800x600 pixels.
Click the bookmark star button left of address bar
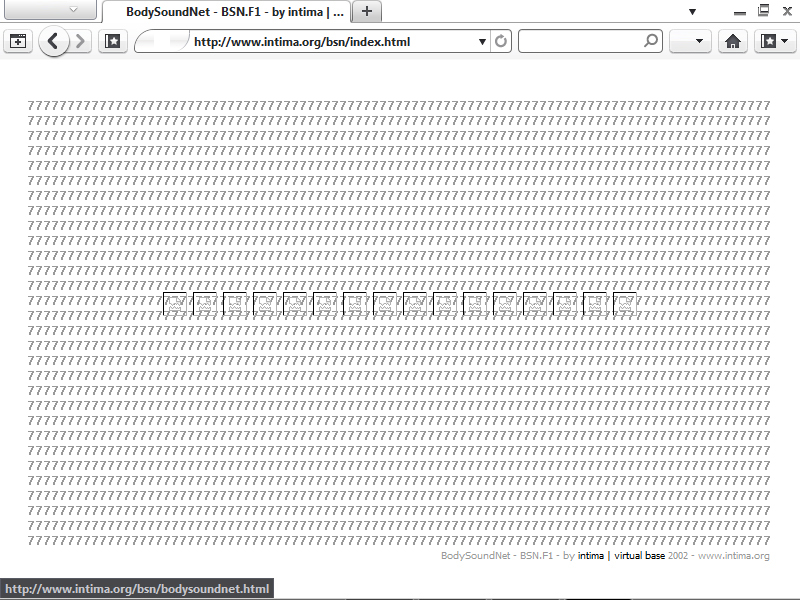pos(113,42)
